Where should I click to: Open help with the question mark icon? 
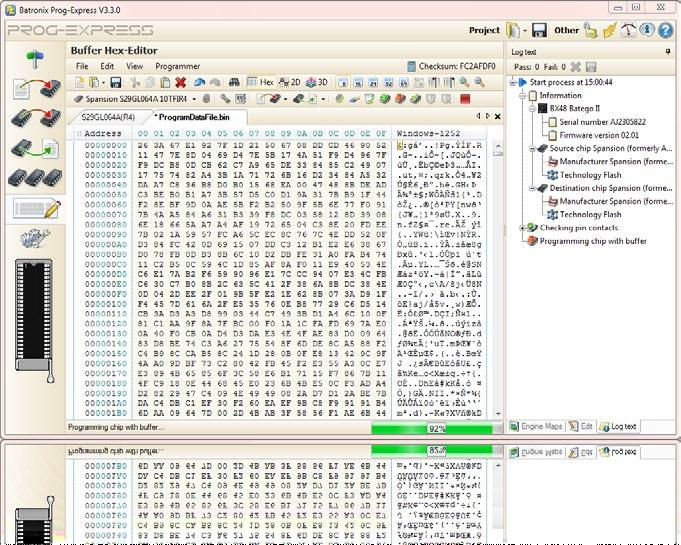point(665,30)
